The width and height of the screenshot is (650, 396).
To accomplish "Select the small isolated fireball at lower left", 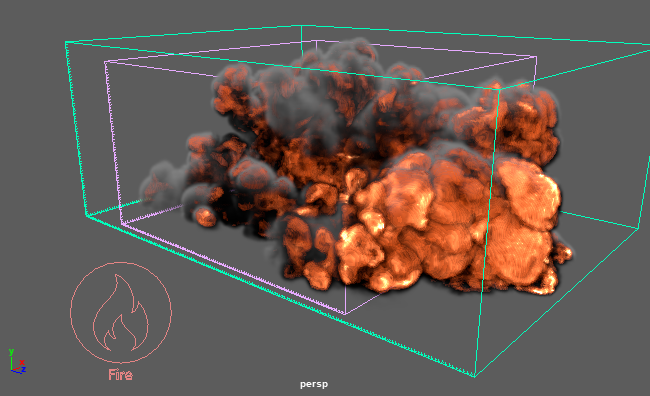I will click(x=204, y=216).
